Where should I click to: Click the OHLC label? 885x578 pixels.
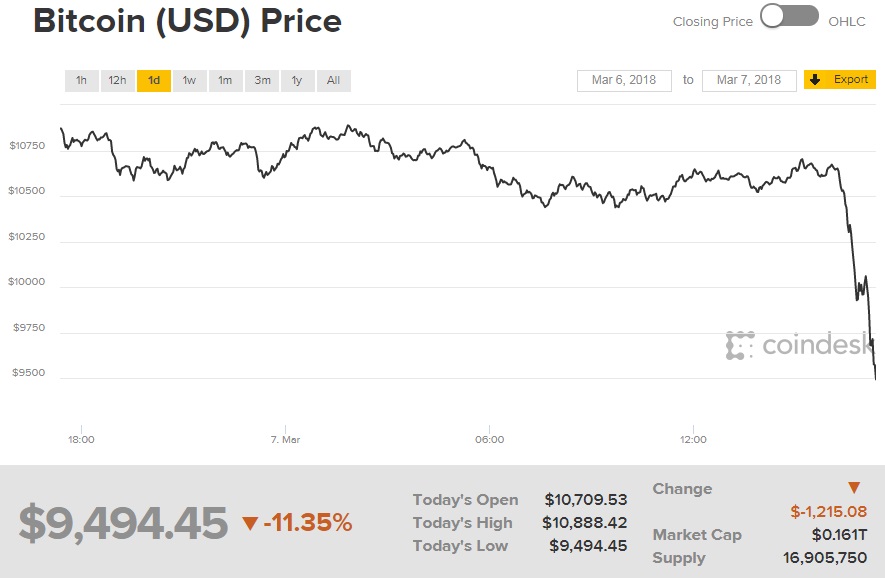point(848,21)
